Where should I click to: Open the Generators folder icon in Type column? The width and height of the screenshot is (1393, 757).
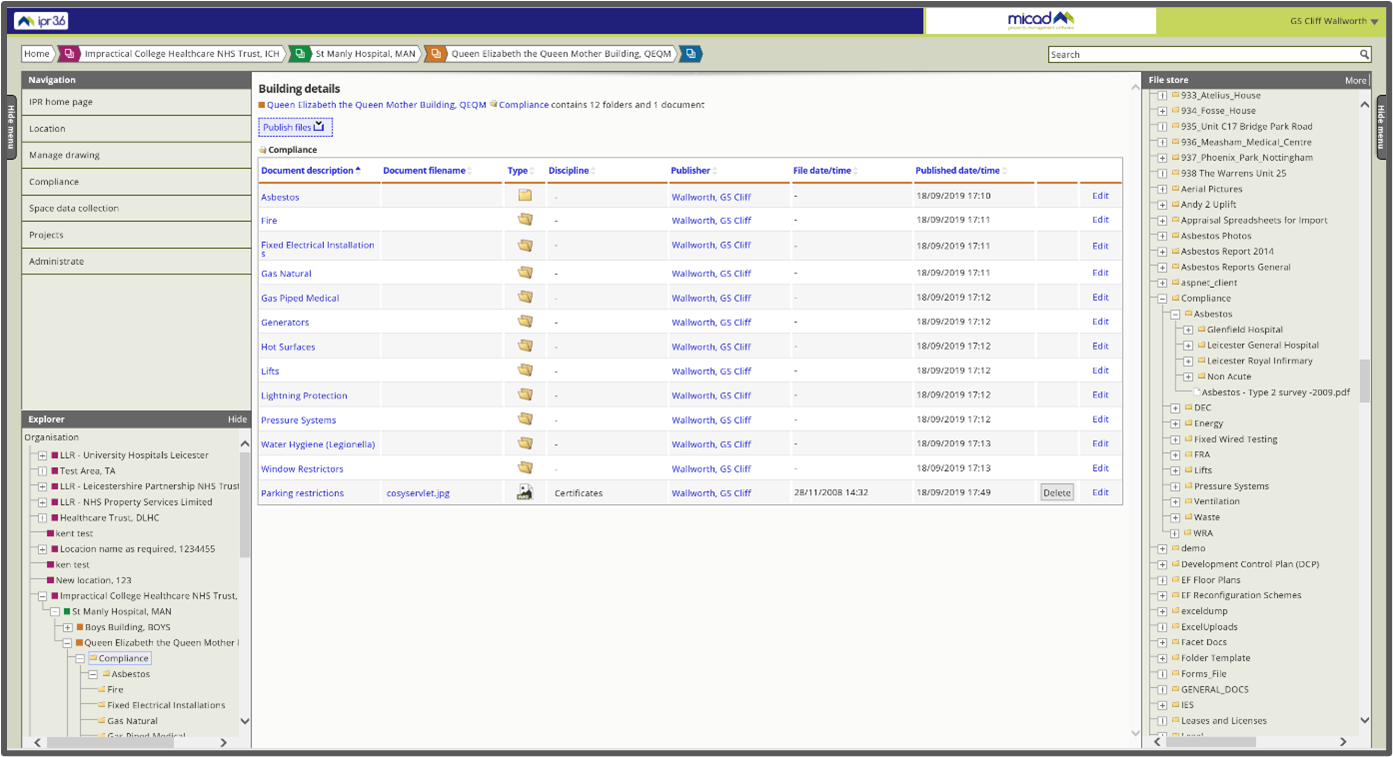525,320
